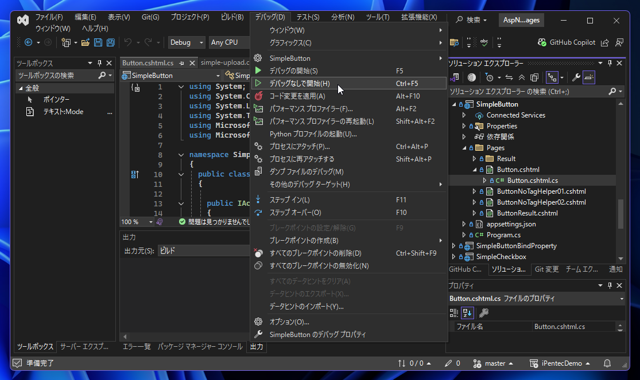This screenshot has width=640, height=380.
Task: Collapse the 全般 toolbox section
Action: click(x=20, y=88)
